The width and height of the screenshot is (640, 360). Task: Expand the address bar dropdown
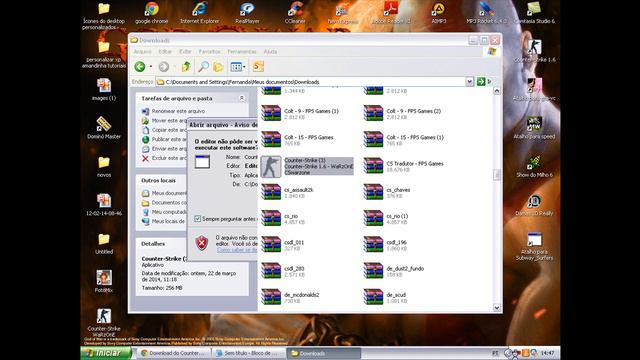point(469,82)
